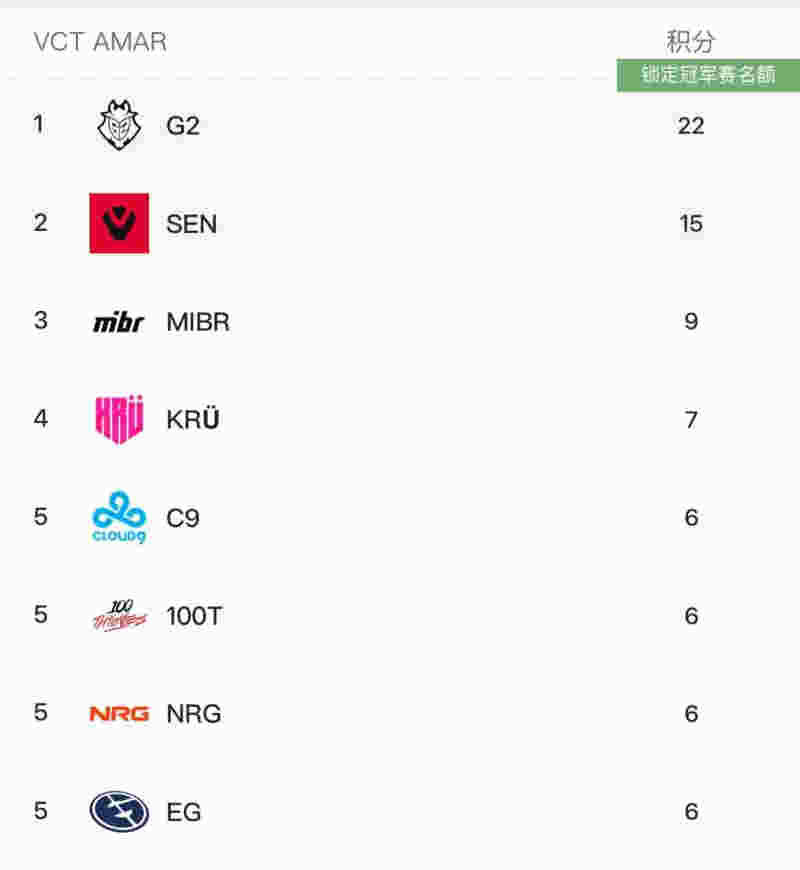The height and width of the screenshot is (870, 800).
Task: Select the MIBR team name
Action: pos(198,322)
